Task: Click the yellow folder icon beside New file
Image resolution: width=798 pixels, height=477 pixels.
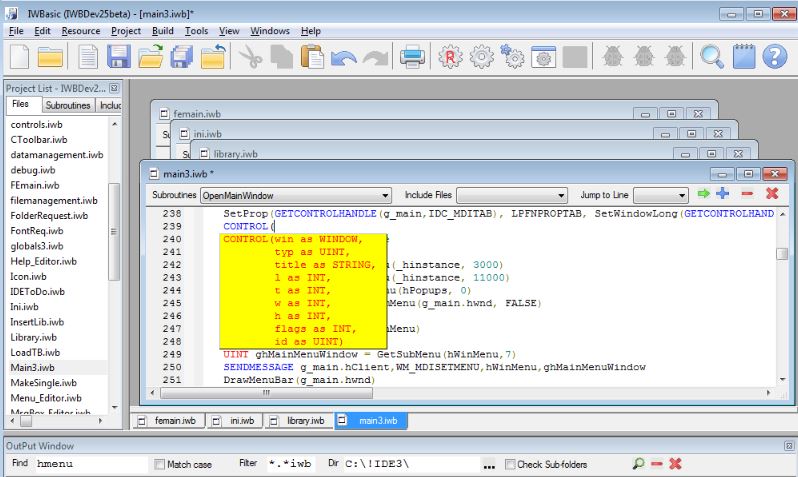Action: pos(50,57)
